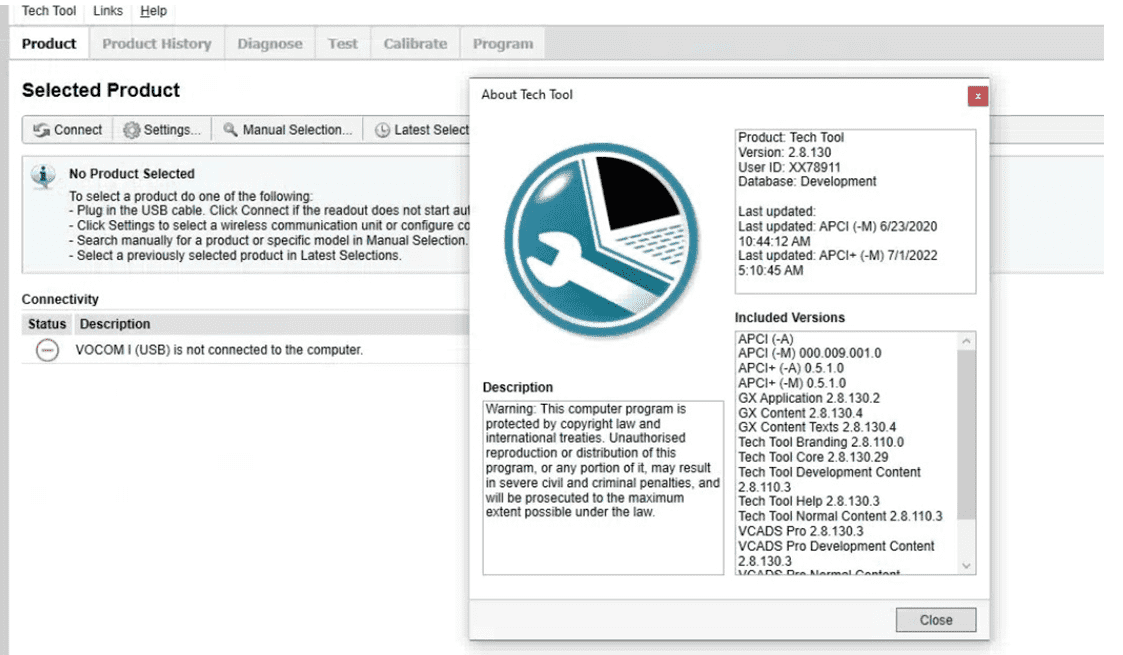Screen dimensions: 1123x655
Task: Click the Included Versions scrollbar thumb
Action: point(966,435)
